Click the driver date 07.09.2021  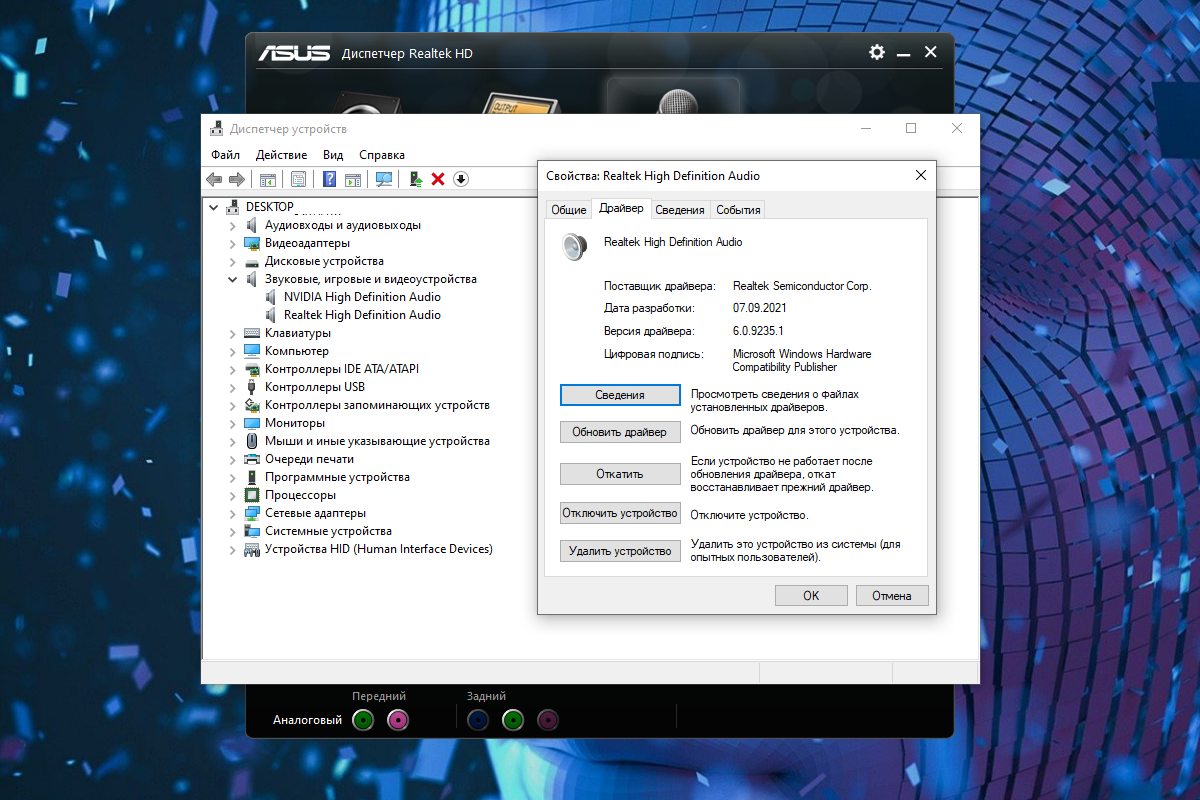760,308
